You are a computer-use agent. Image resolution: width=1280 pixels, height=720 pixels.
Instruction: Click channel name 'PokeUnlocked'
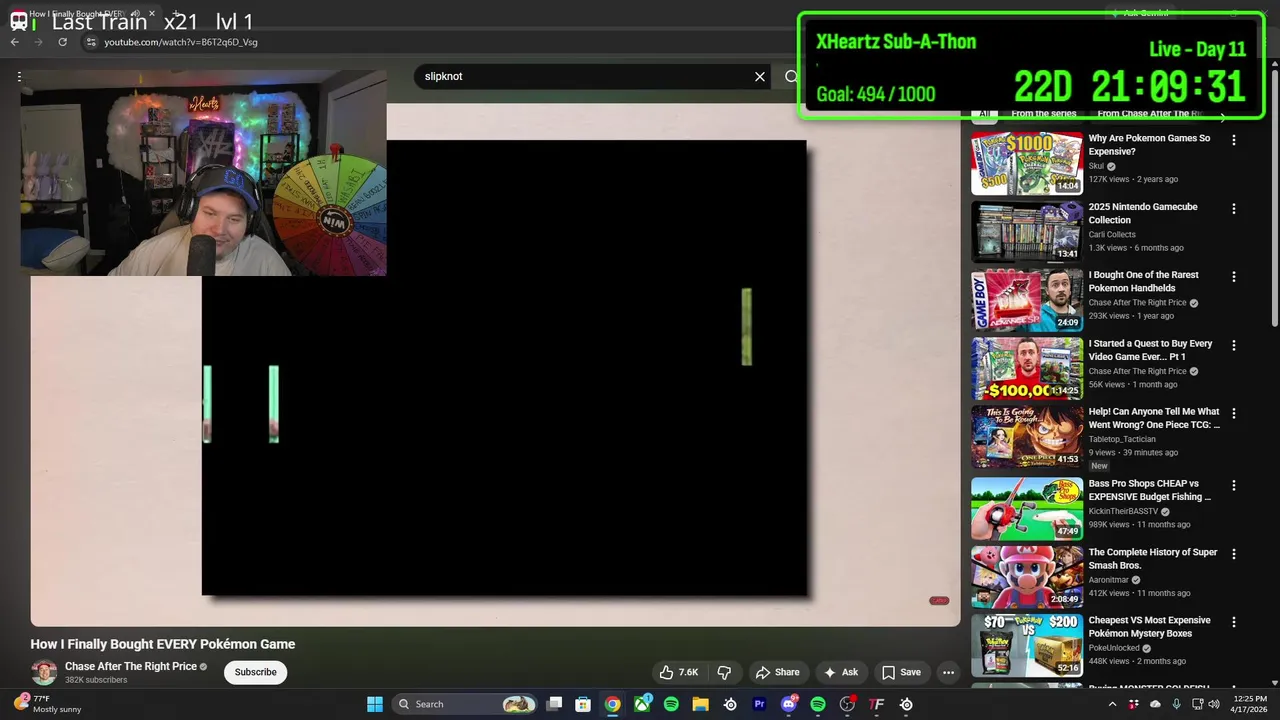point(1115,647)
